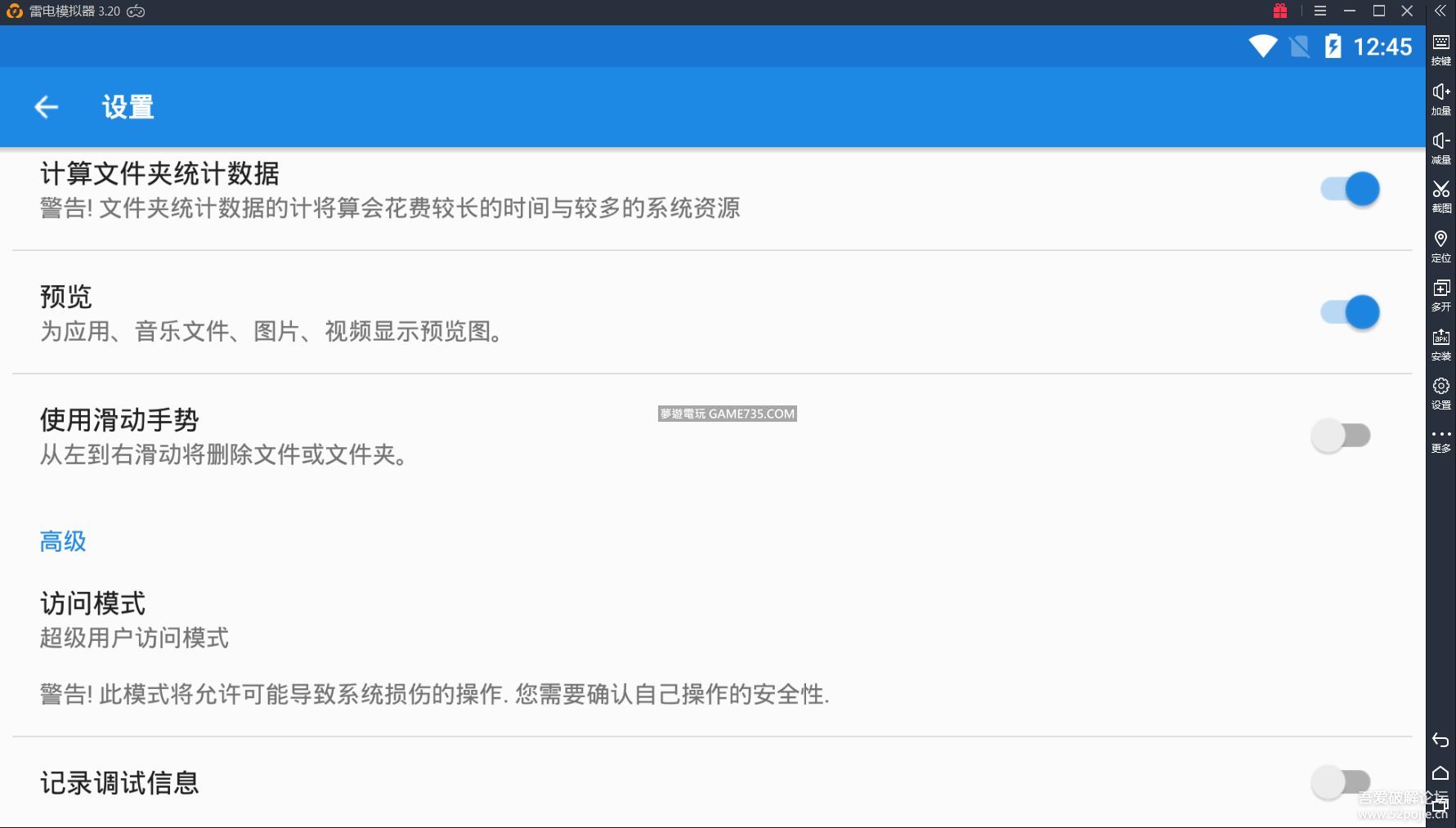Open emulator 设置 gear in sidebar

click(1440, 393)
